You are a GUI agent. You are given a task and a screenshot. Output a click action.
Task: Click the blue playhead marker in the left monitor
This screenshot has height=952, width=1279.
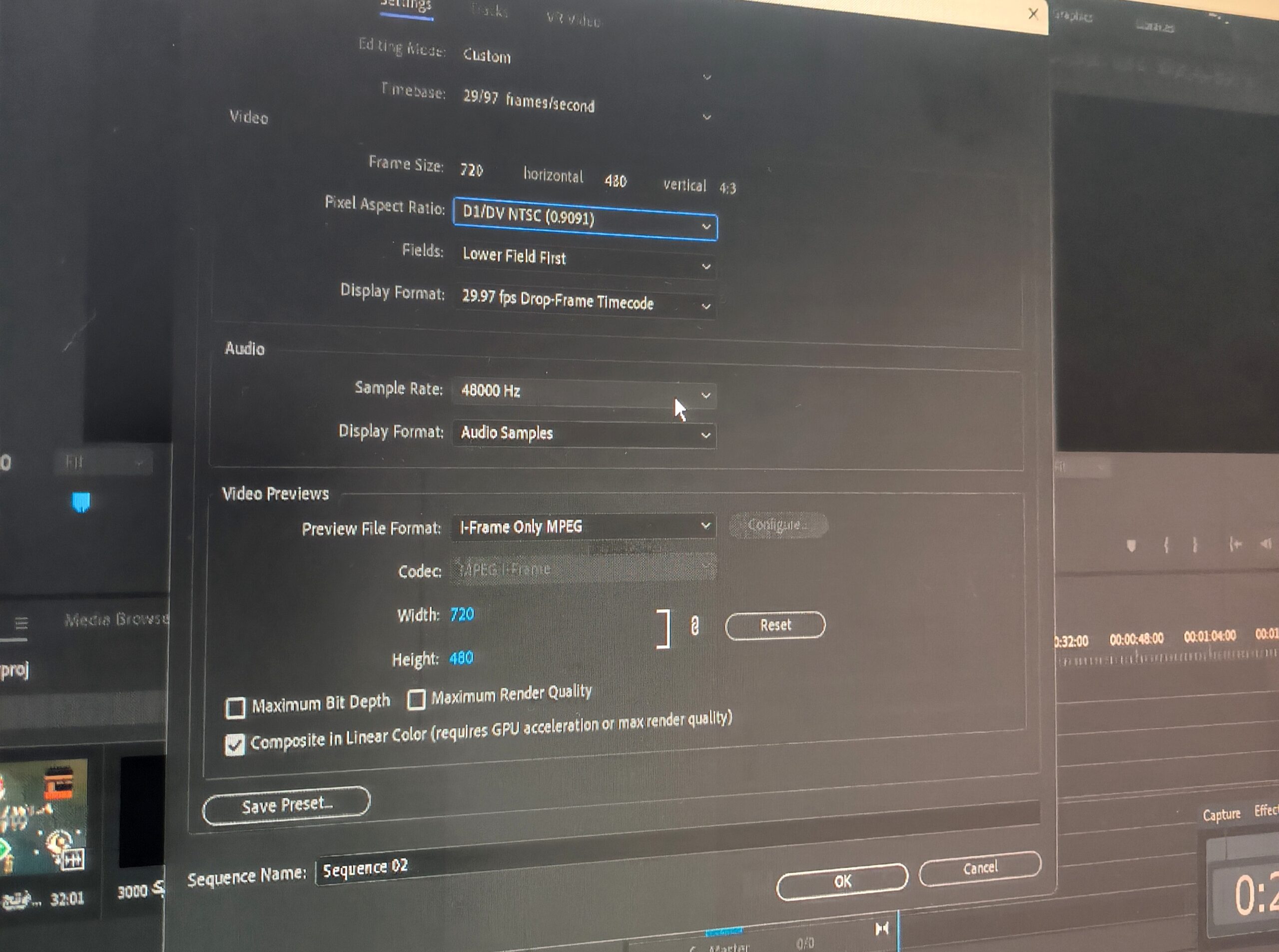click(81, 501)
